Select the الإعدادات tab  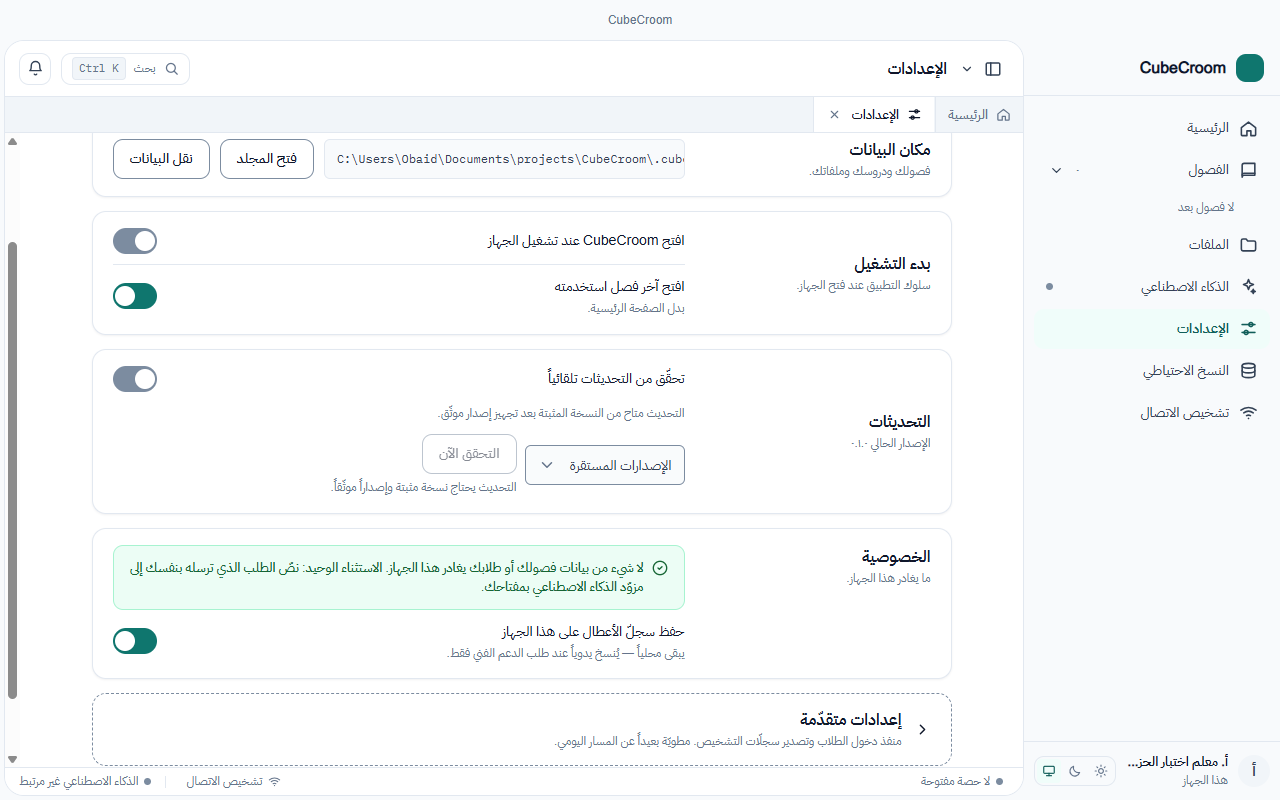[x=874, y=115]
